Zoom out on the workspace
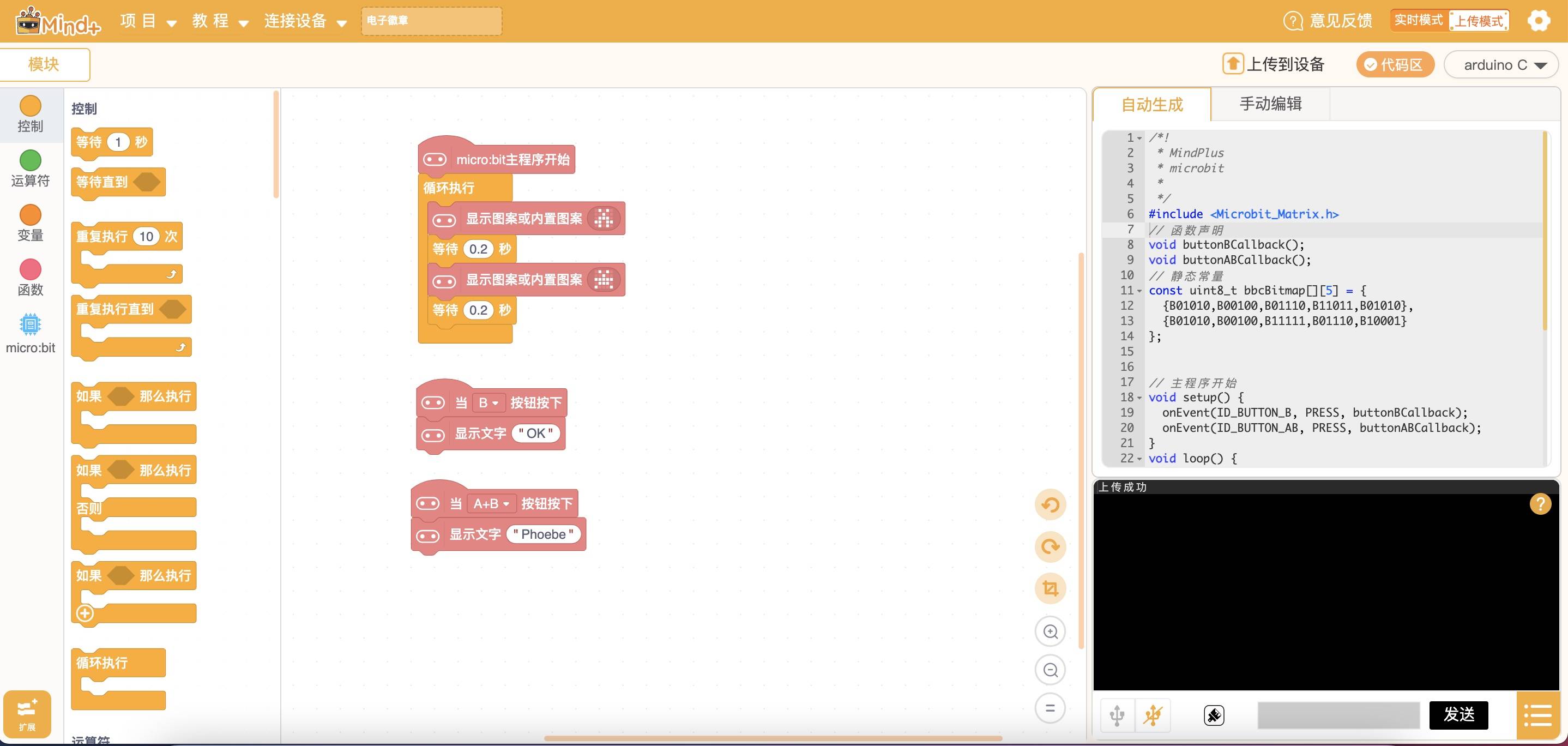1568x746 pixels. click(x=1050, y=670)
